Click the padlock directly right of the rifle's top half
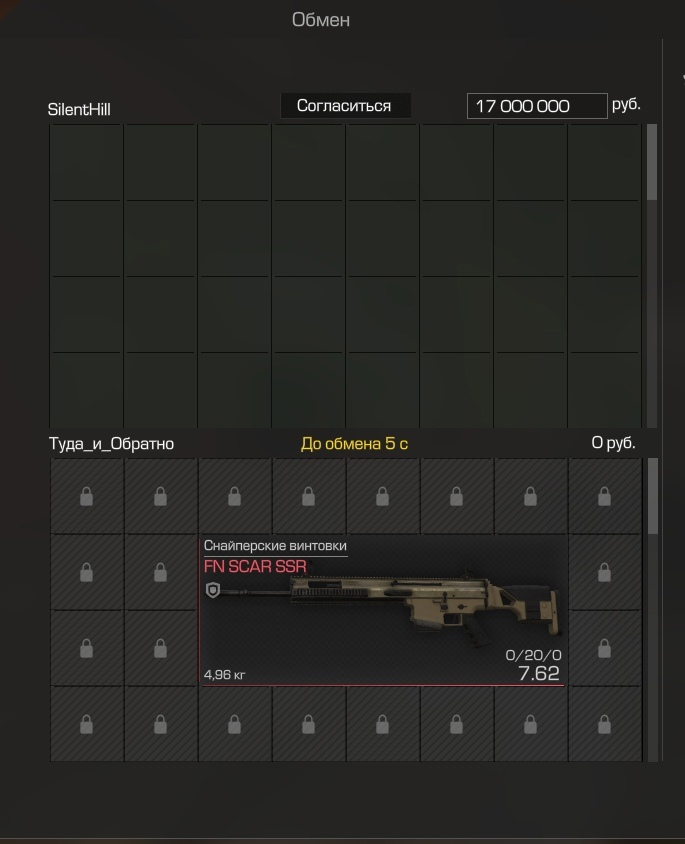Image resolution: width=685 pixels, height=844 pixels. coord(604,572)
